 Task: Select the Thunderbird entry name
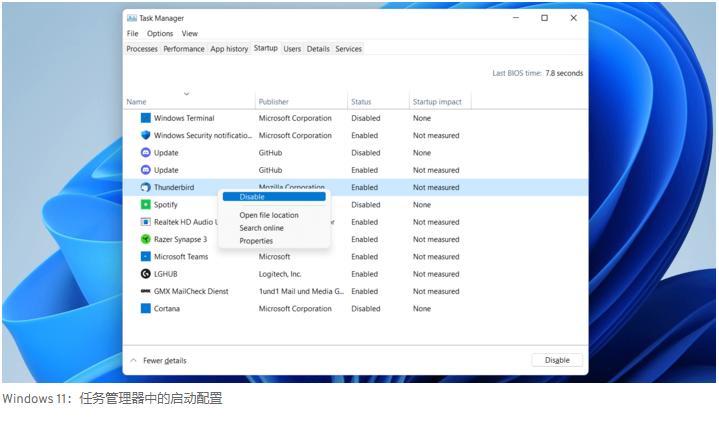[x=174, y=187]
